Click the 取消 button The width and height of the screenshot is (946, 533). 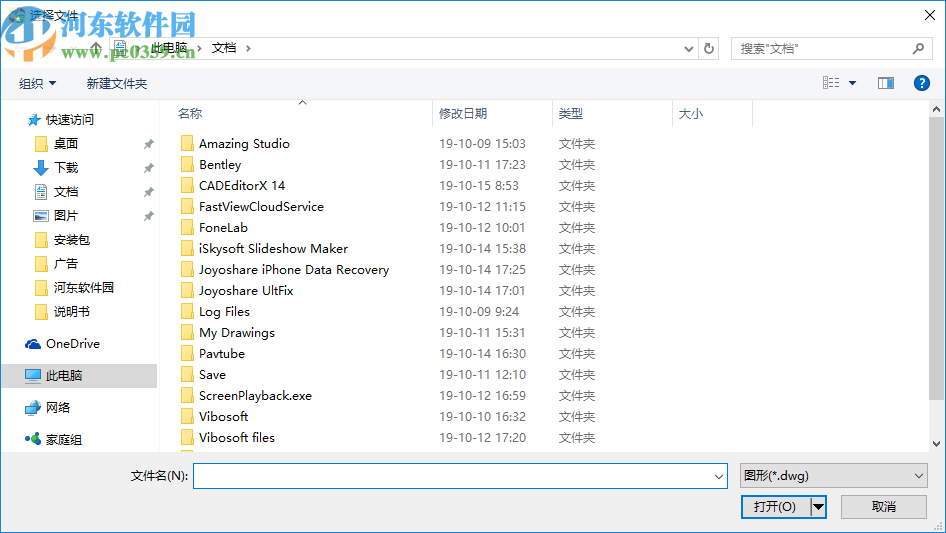[x=884, y=507]
